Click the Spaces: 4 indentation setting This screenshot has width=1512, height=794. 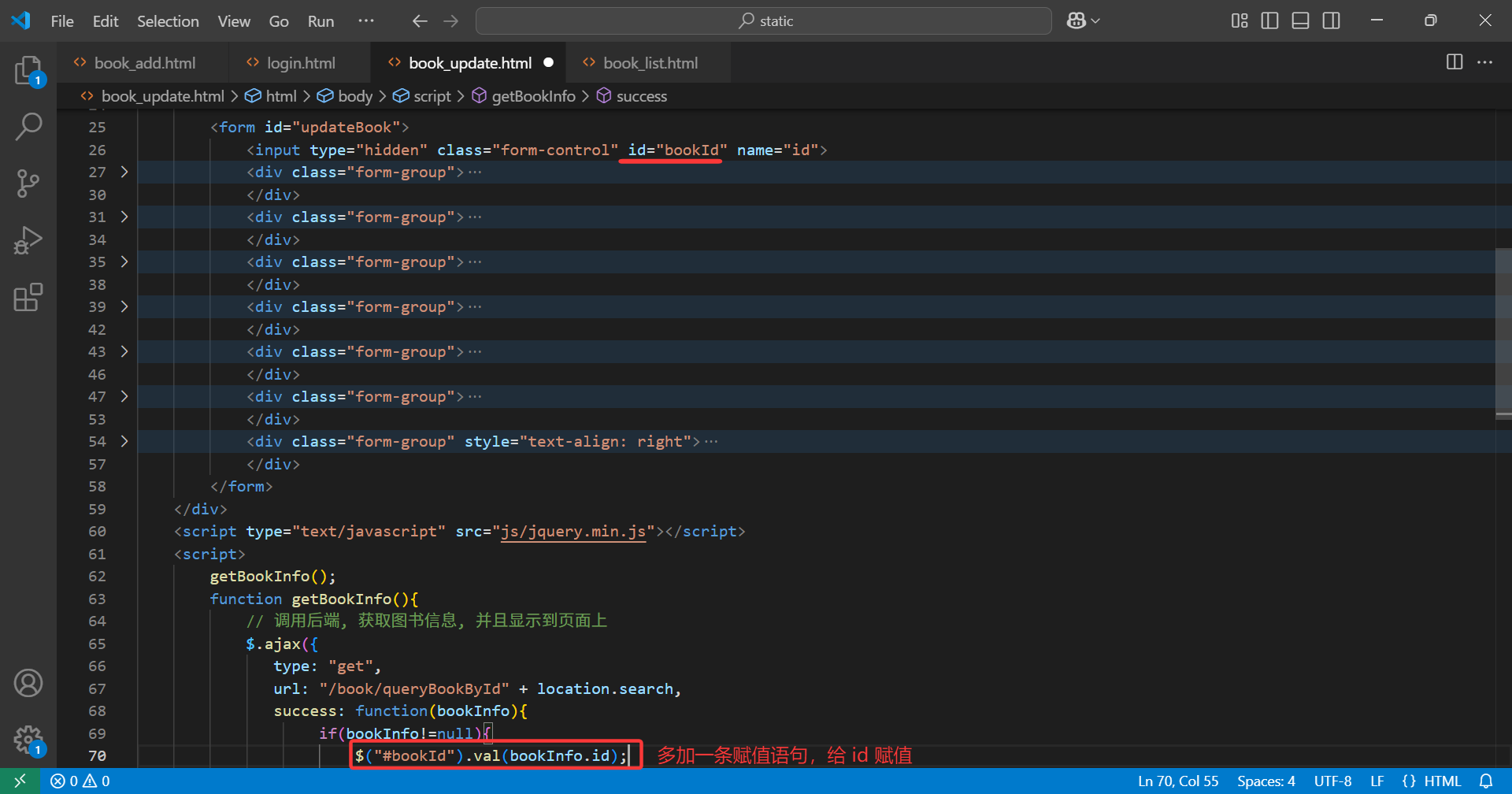pyautogui.click(x=1266, y=781)
